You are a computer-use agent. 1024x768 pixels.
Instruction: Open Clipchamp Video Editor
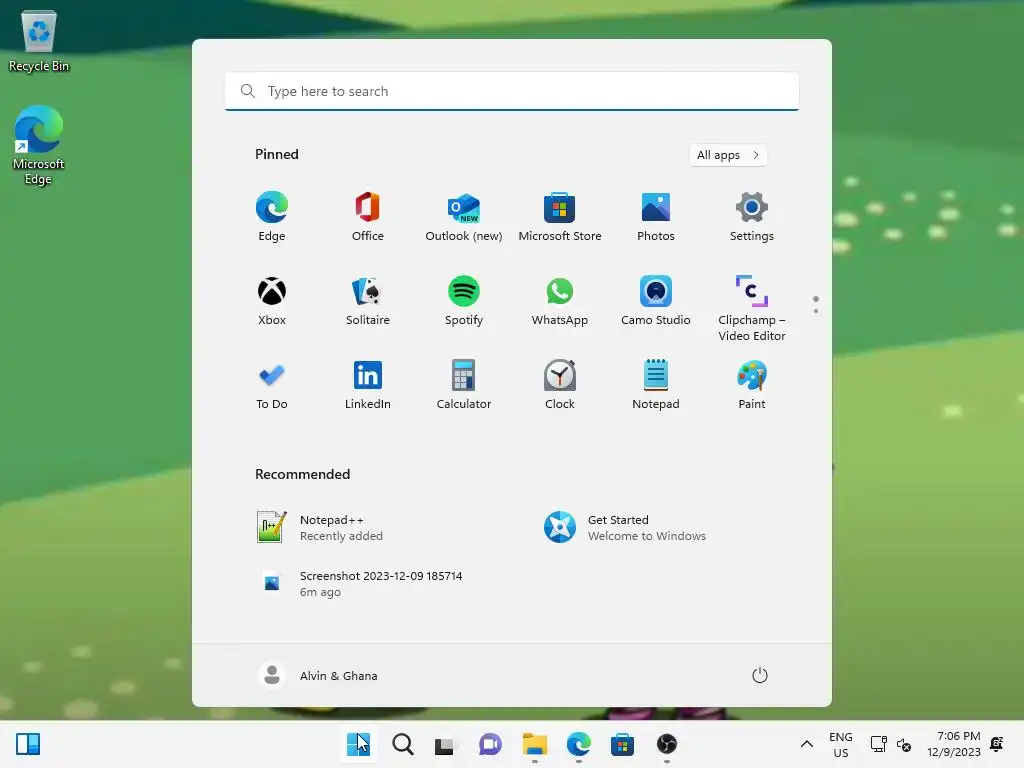tap(752, 308)
